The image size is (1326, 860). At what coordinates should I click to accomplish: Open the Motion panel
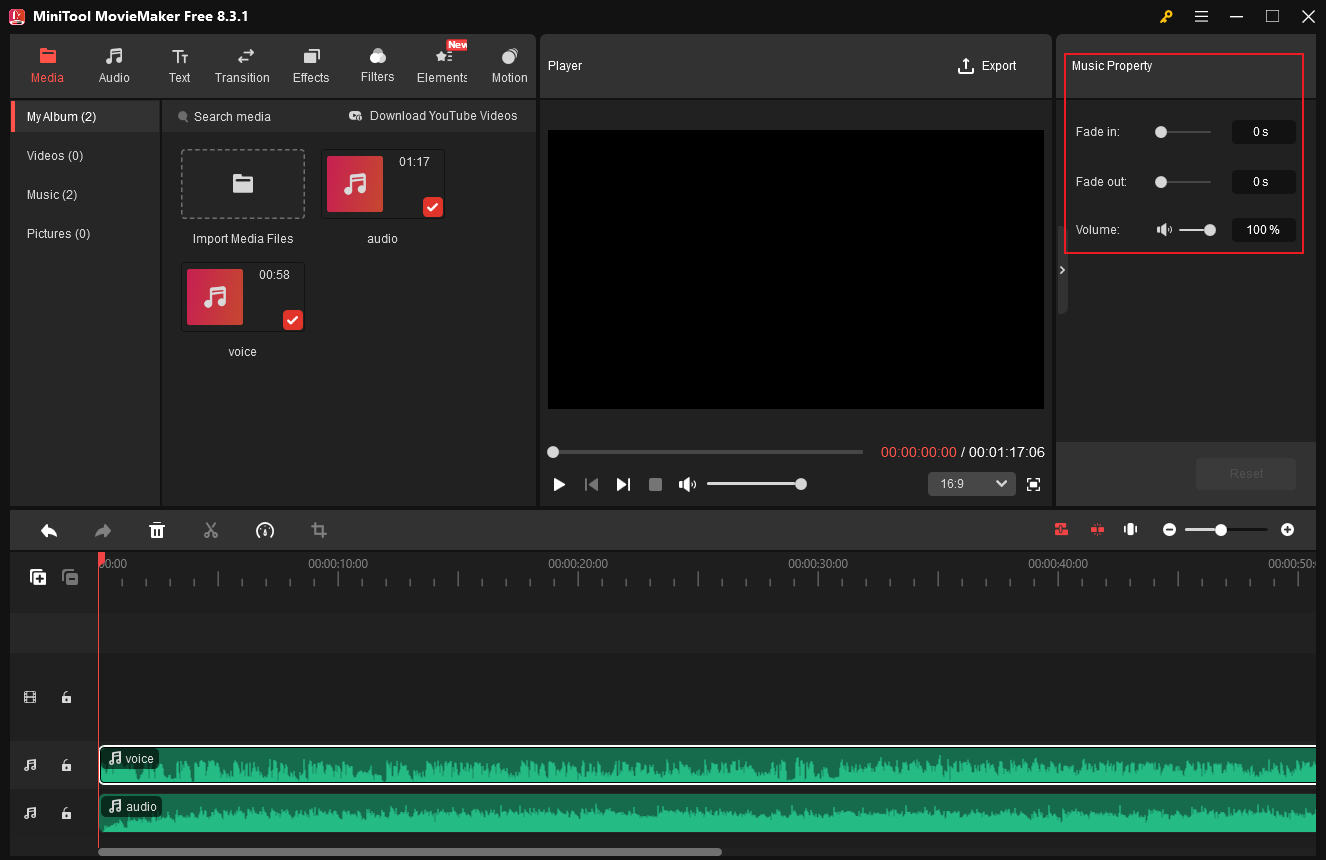[x=509, y=66]
